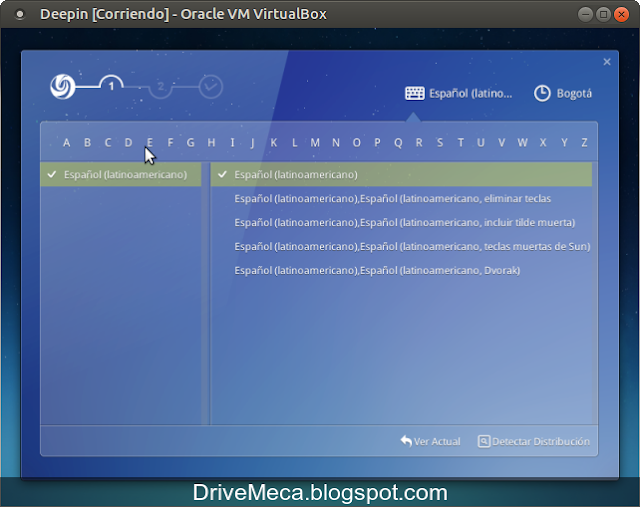Show layouts starting with V

tap(502, 142)
